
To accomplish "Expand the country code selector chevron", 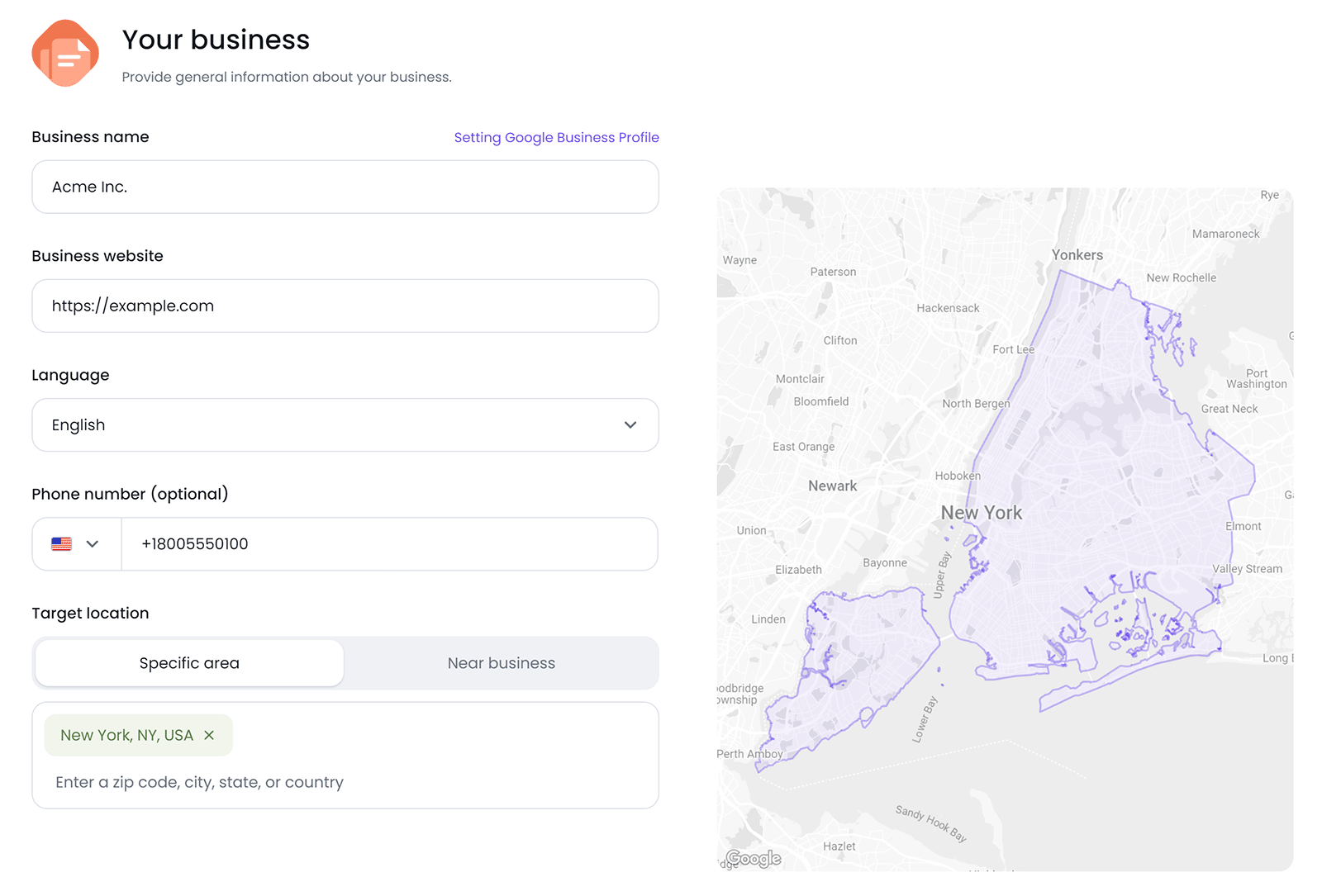I will 92,543.
